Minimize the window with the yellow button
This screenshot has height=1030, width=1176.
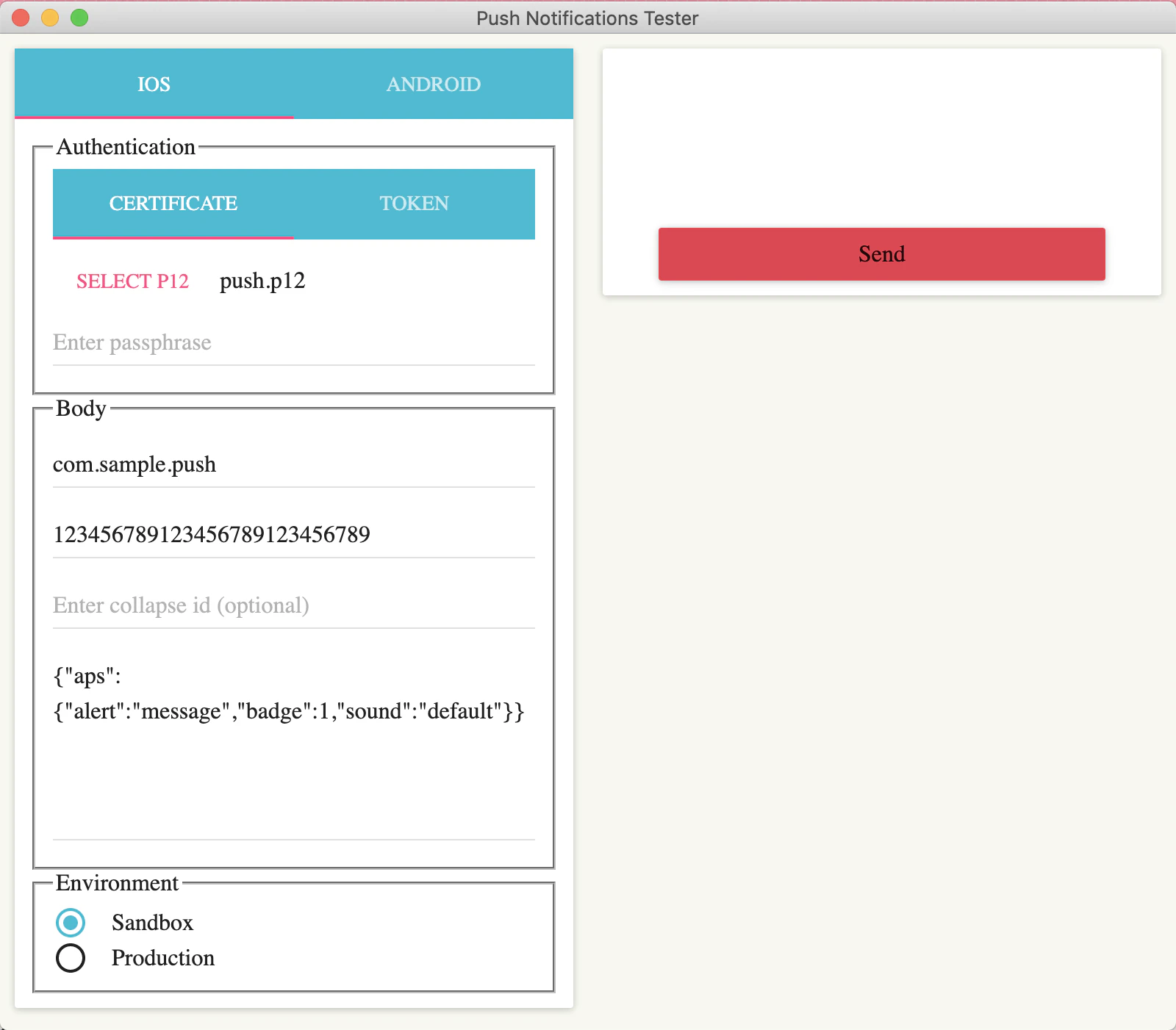point(50,18)
